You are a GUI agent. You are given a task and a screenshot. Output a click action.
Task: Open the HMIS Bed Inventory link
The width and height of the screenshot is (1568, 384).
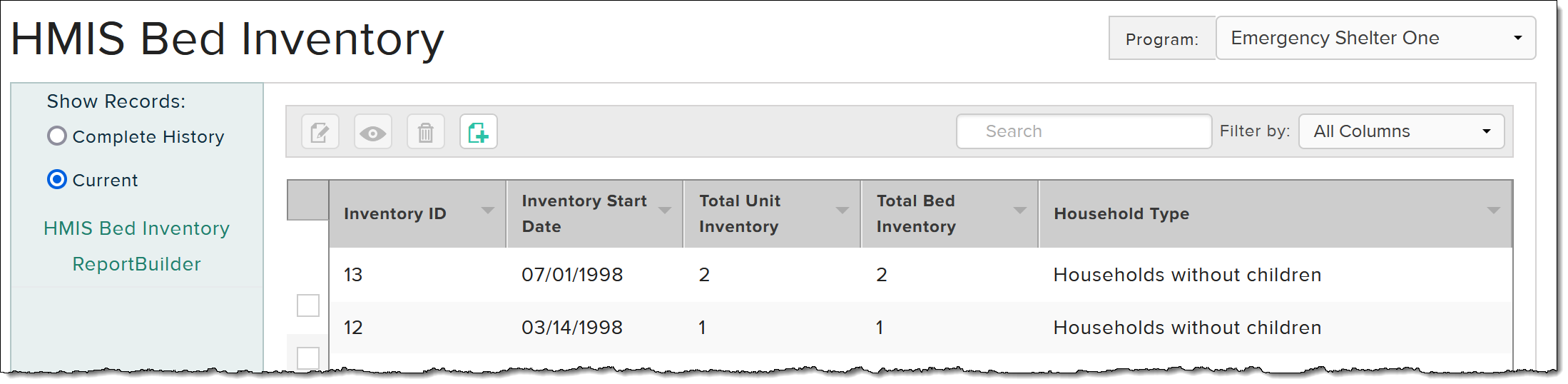137,228
